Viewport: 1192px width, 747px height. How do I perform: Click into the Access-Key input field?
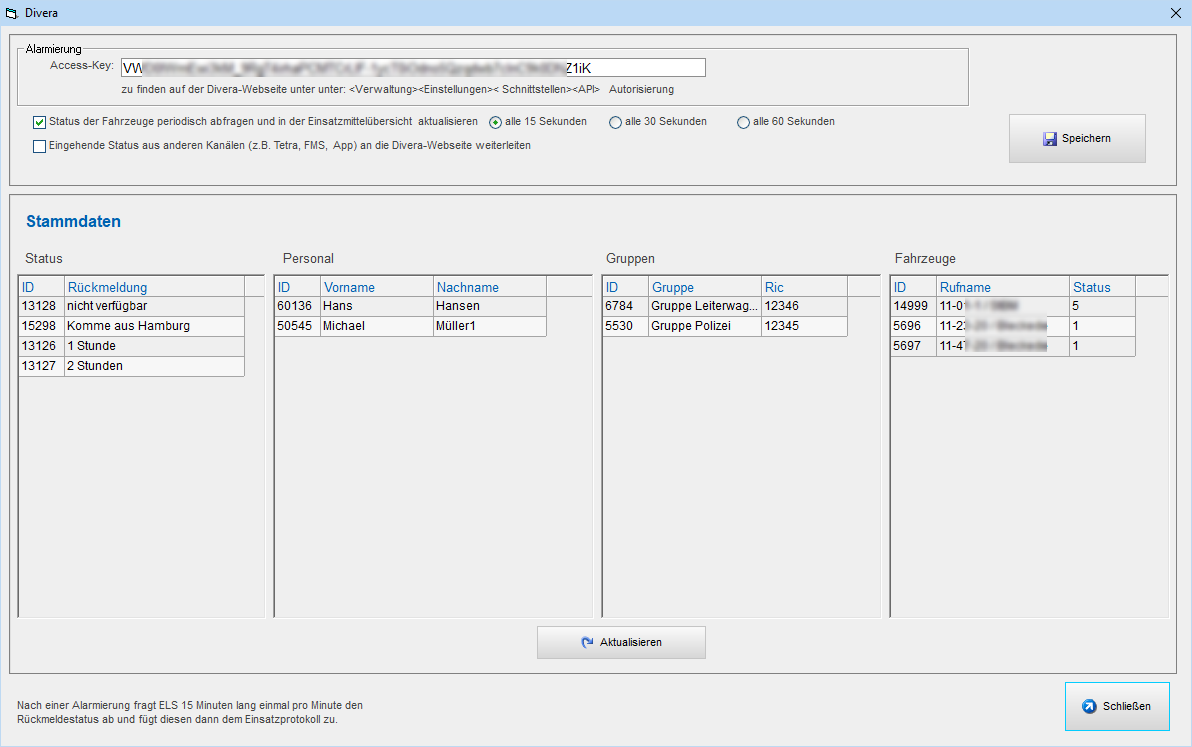click(x=412, y=68)
